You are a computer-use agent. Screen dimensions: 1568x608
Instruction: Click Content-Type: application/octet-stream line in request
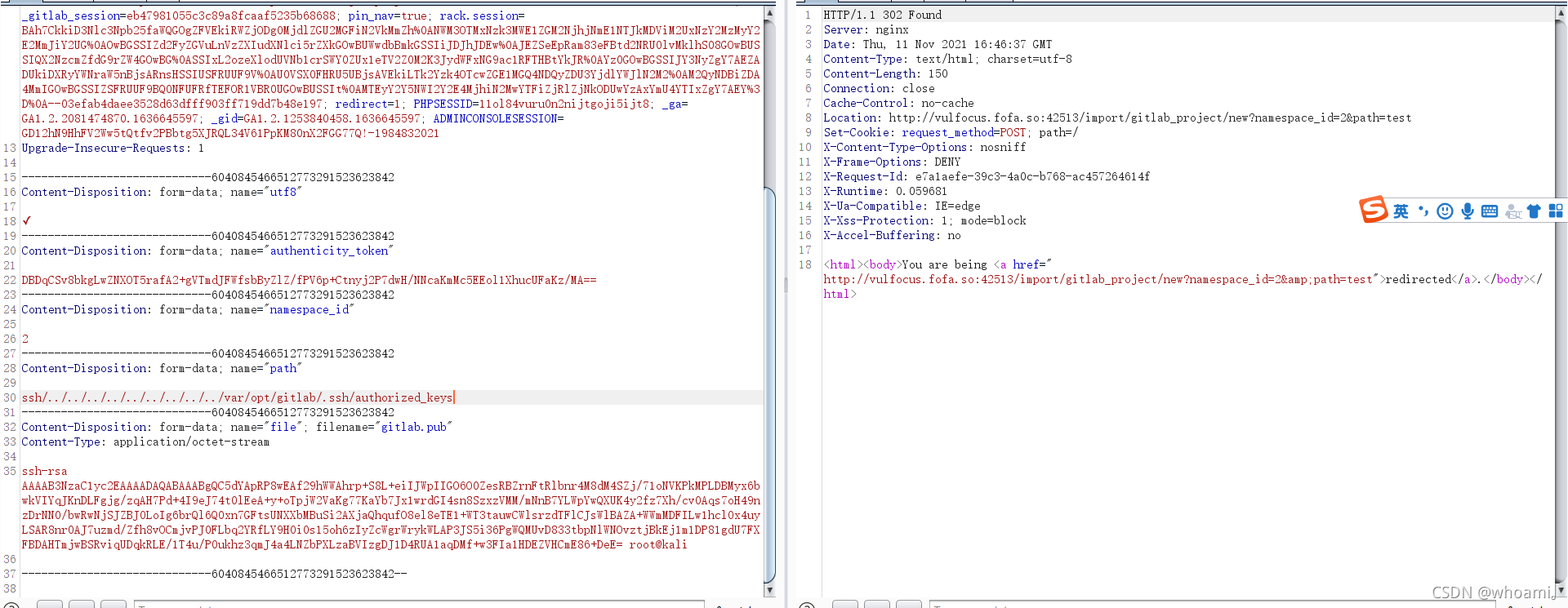[145, 442]
